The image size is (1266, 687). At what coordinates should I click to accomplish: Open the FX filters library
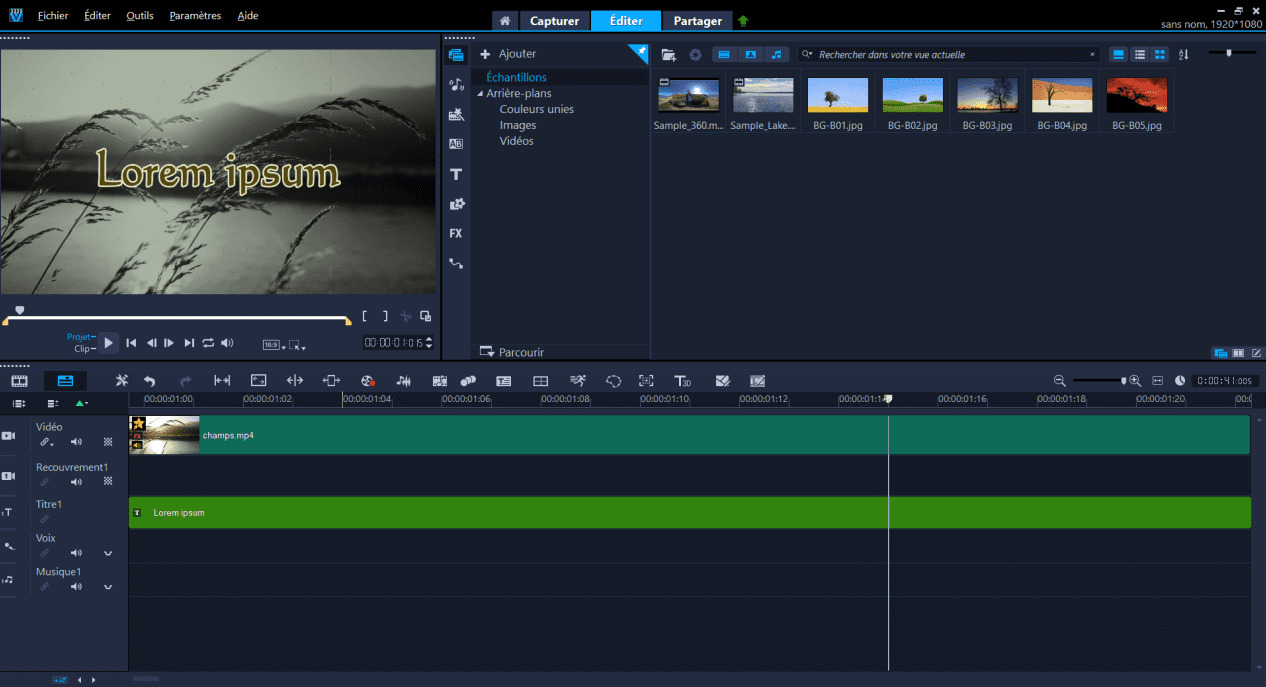[x=456, y=233]
